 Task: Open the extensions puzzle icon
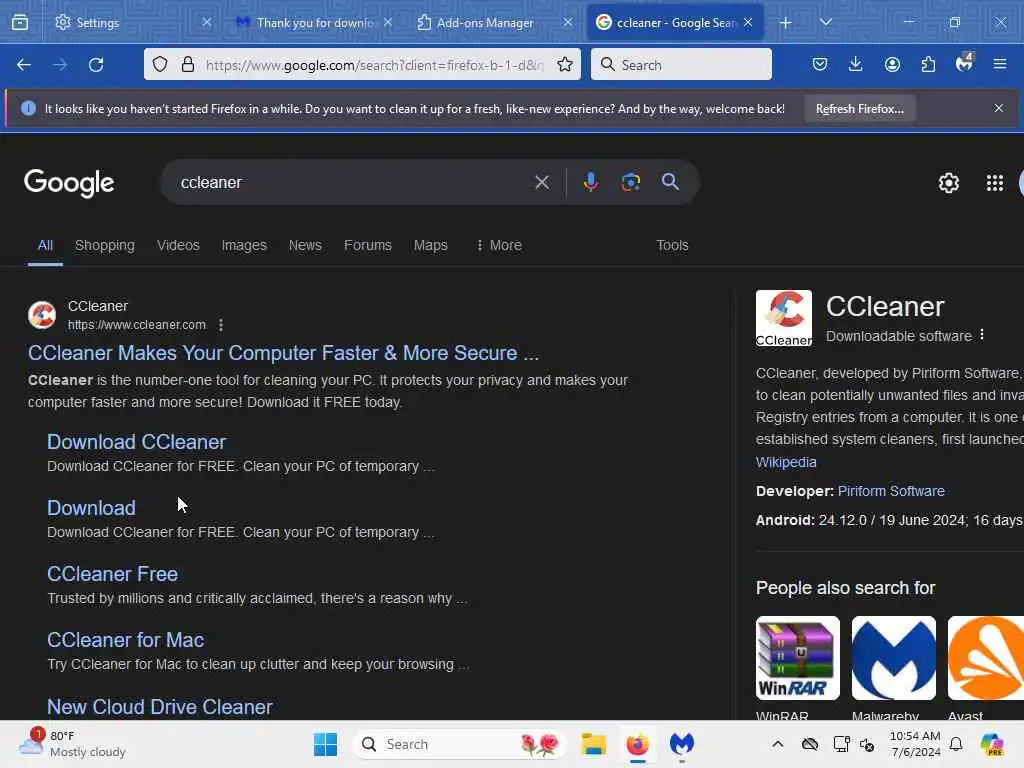tap(928, 64)
